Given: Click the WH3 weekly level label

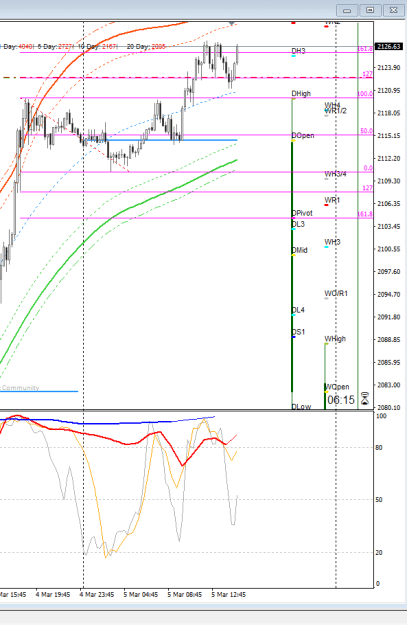Looking at the screenshot, I should tap(332, 242).
